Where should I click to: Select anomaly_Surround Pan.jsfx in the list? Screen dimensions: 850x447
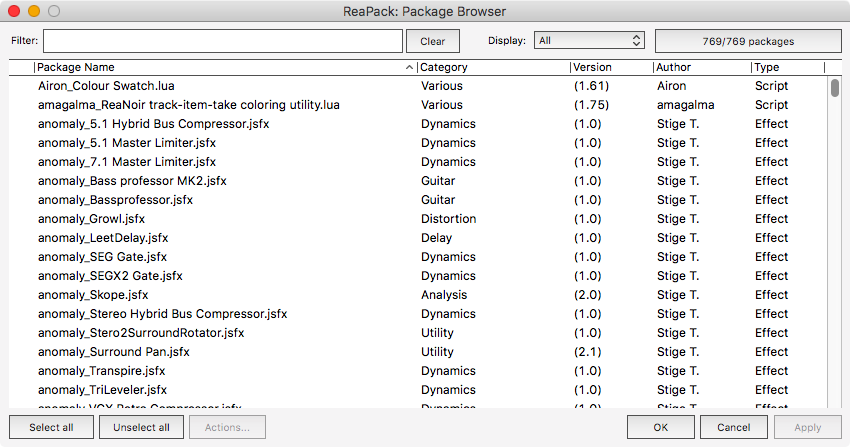(x=114, y=352)
